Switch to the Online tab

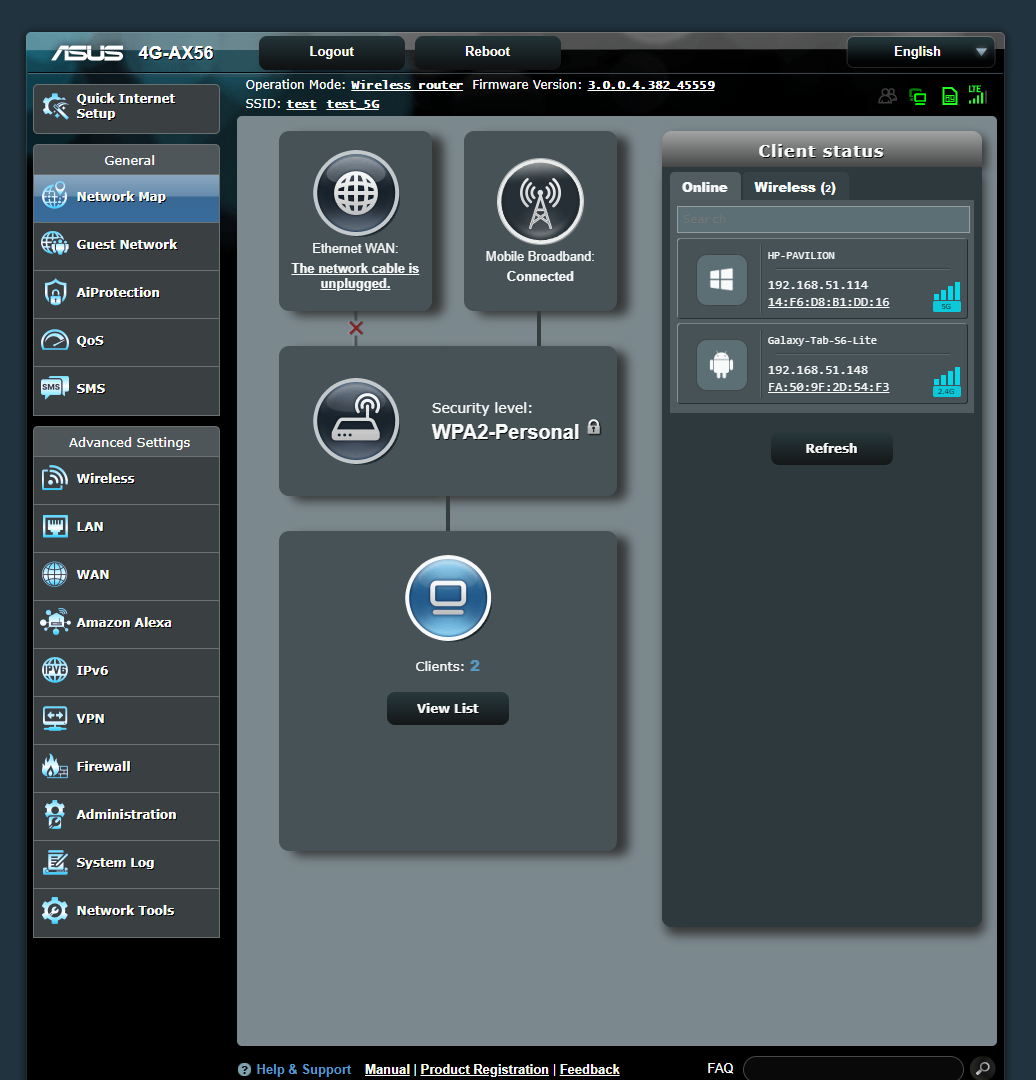[x=705, y=187]
